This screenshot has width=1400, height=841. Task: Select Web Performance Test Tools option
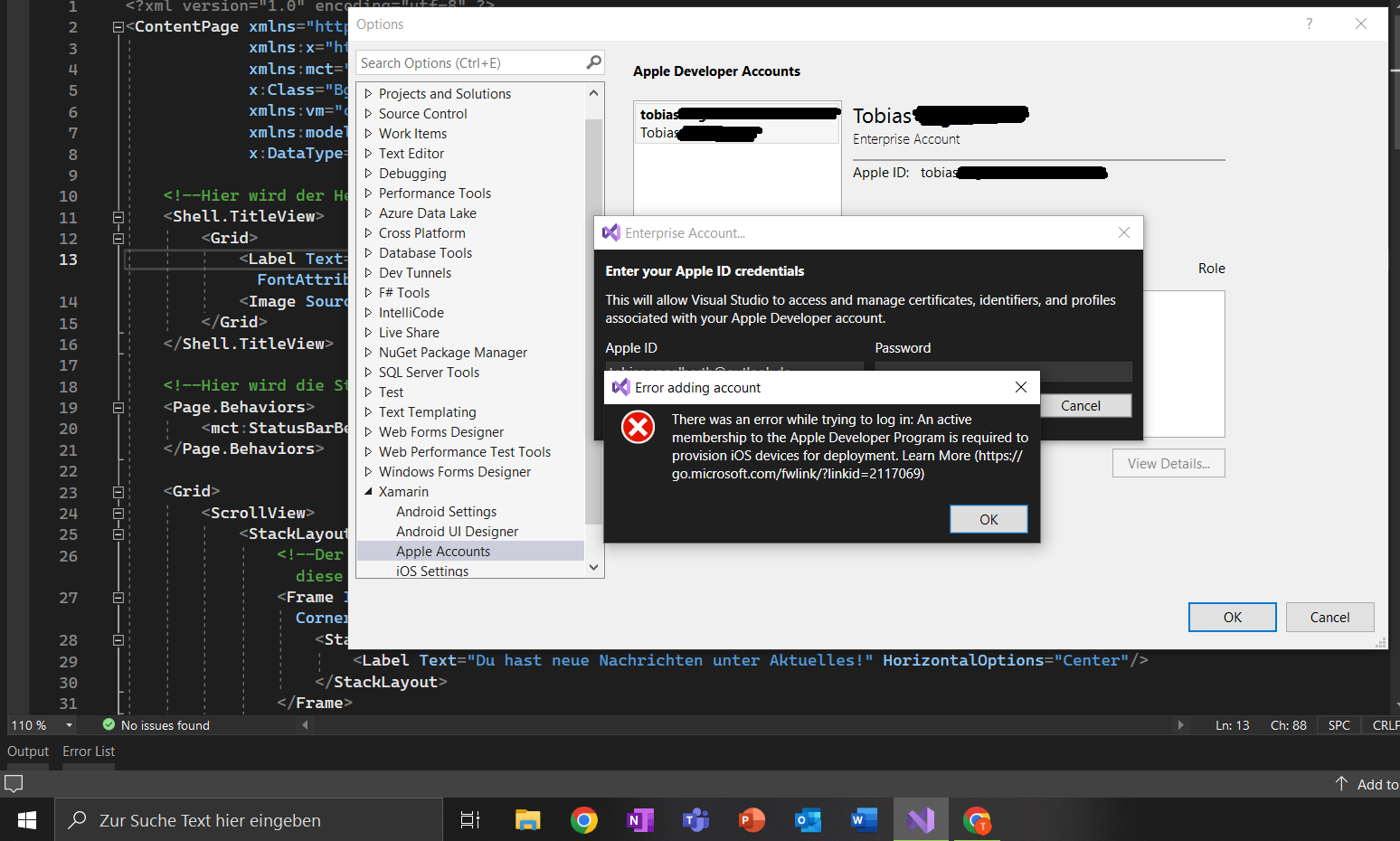coord(465,452)
